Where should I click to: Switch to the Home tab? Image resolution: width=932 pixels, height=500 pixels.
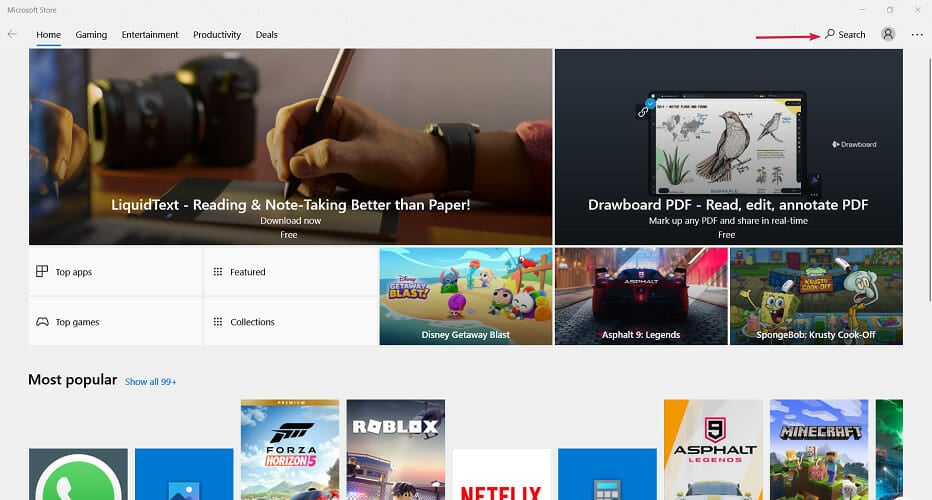pyautogui.click(x=48, y=34)
